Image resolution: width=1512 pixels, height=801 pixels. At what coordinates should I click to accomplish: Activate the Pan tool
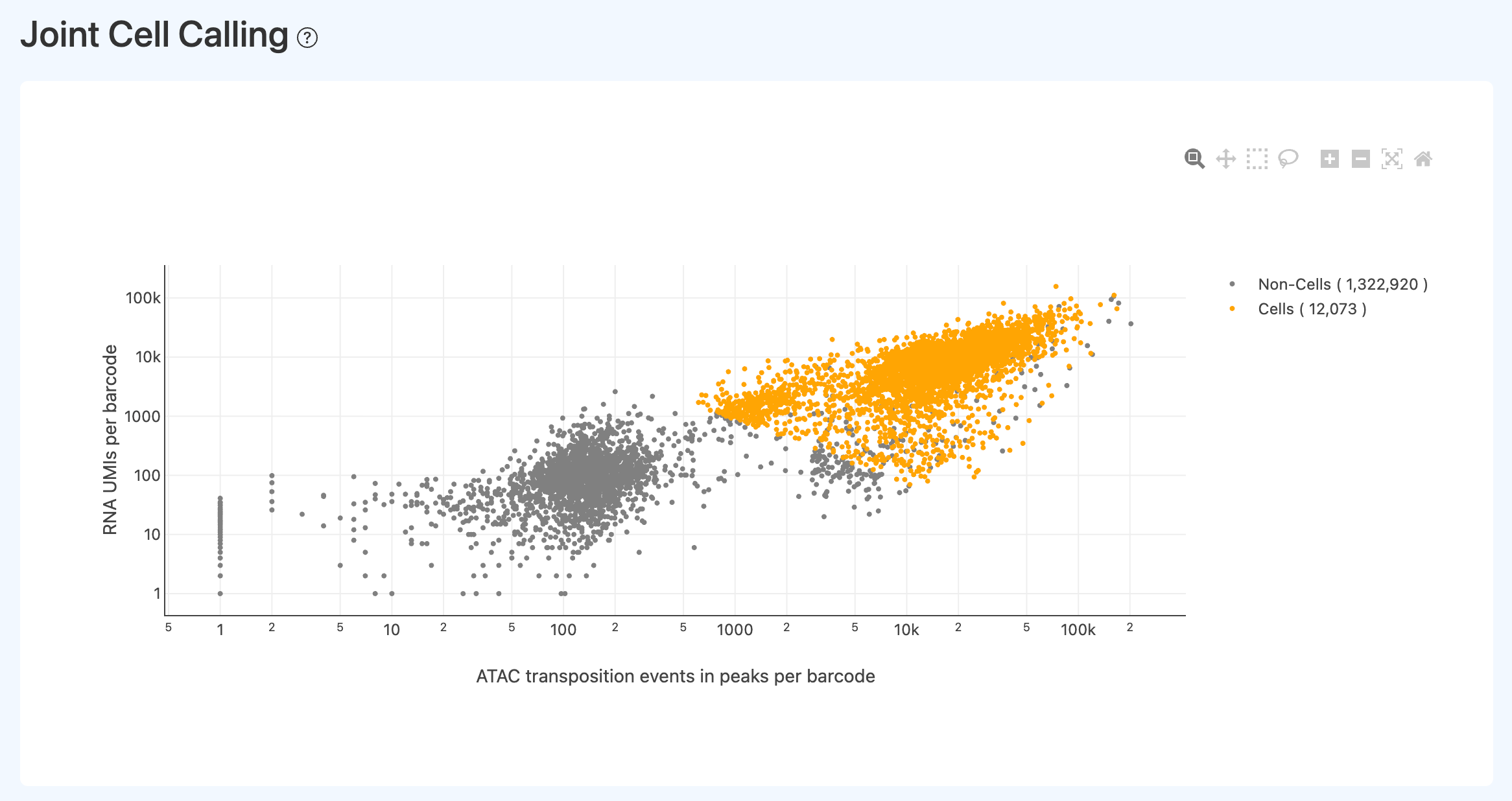coord(1225,159)
